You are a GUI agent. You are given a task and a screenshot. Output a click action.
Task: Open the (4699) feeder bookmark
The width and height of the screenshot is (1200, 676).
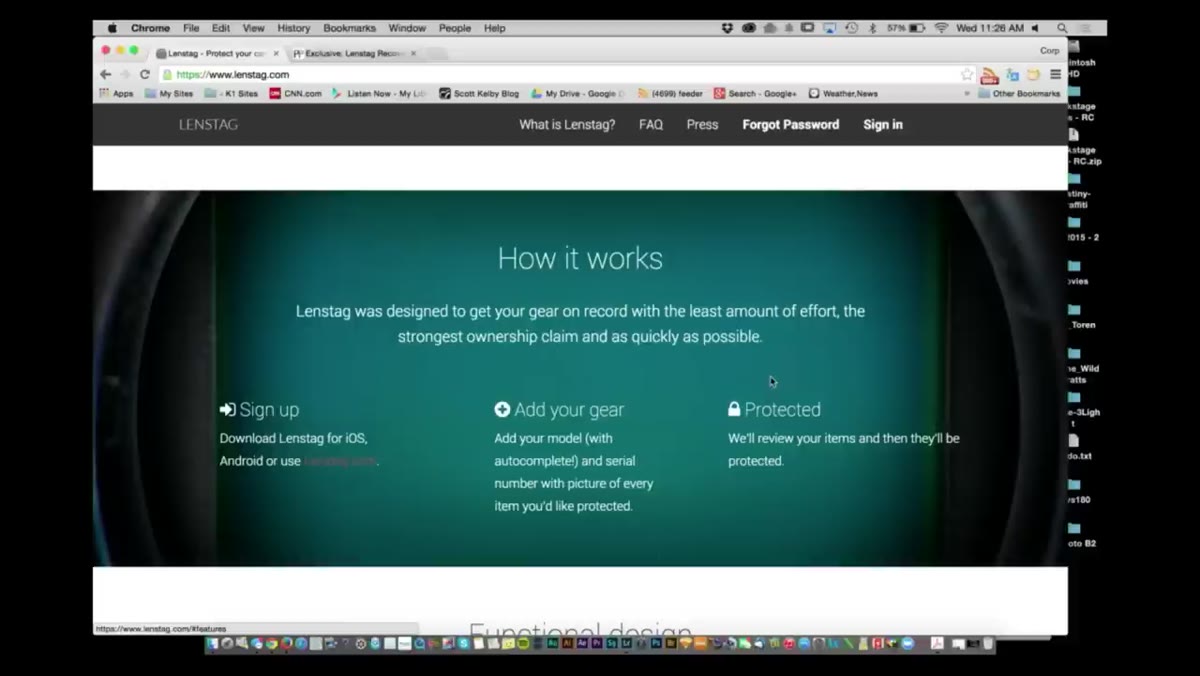[670, 93]
